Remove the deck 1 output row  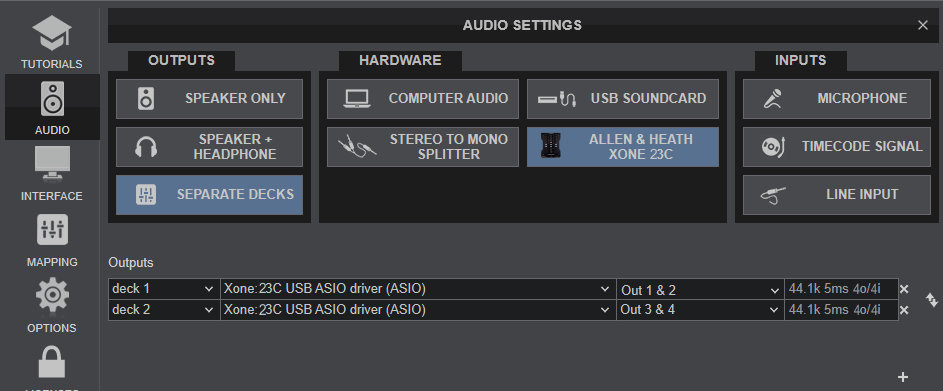(903, 289)
